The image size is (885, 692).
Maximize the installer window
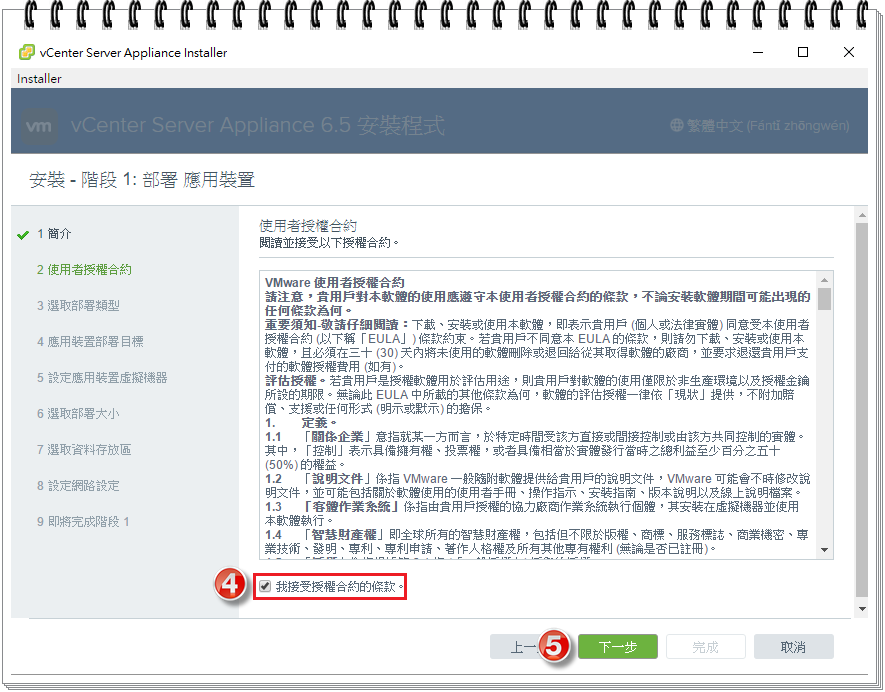coord(803,52)
